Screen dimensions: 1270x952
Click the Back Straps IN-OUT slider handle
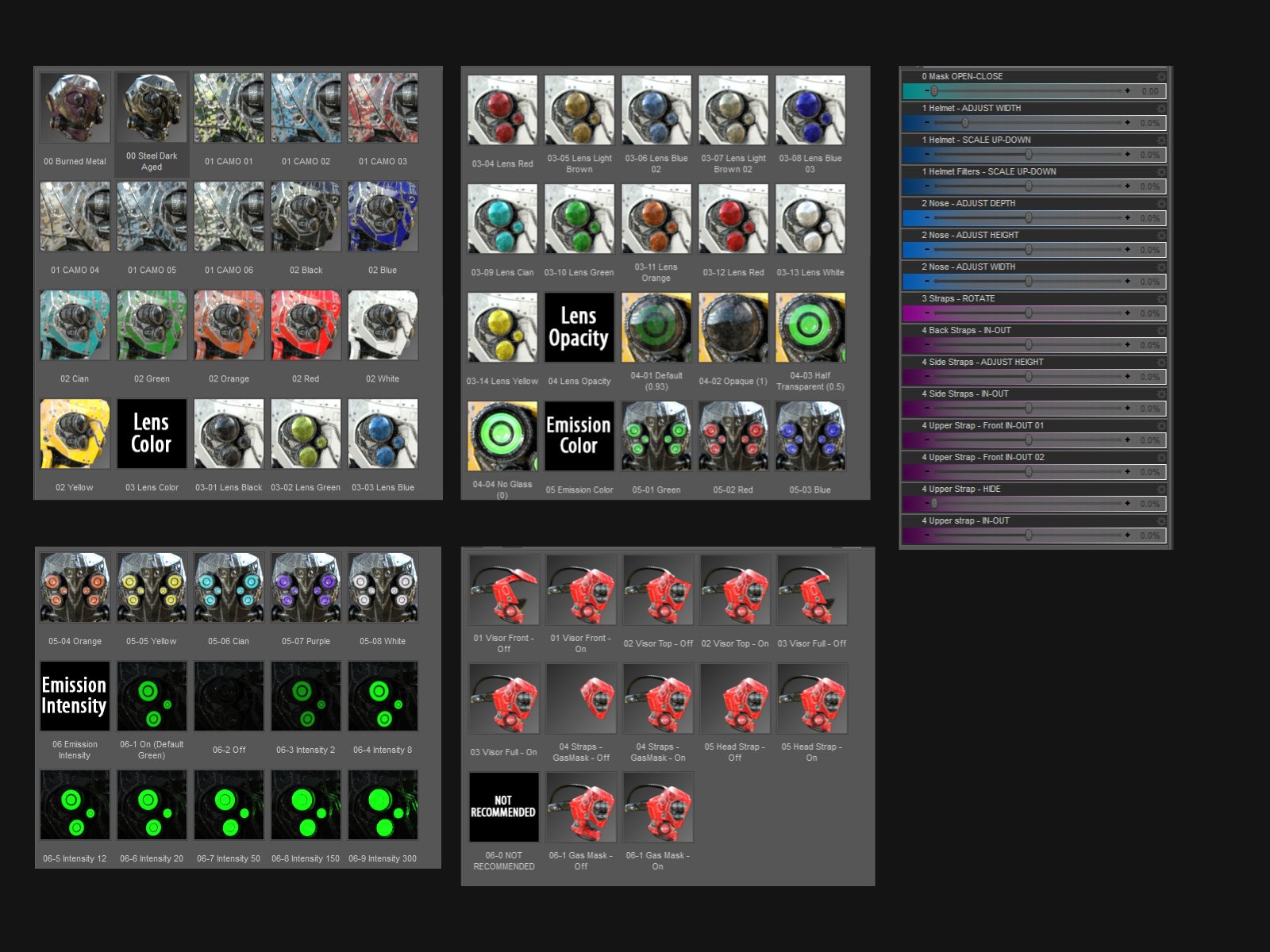click(1029, 345)
